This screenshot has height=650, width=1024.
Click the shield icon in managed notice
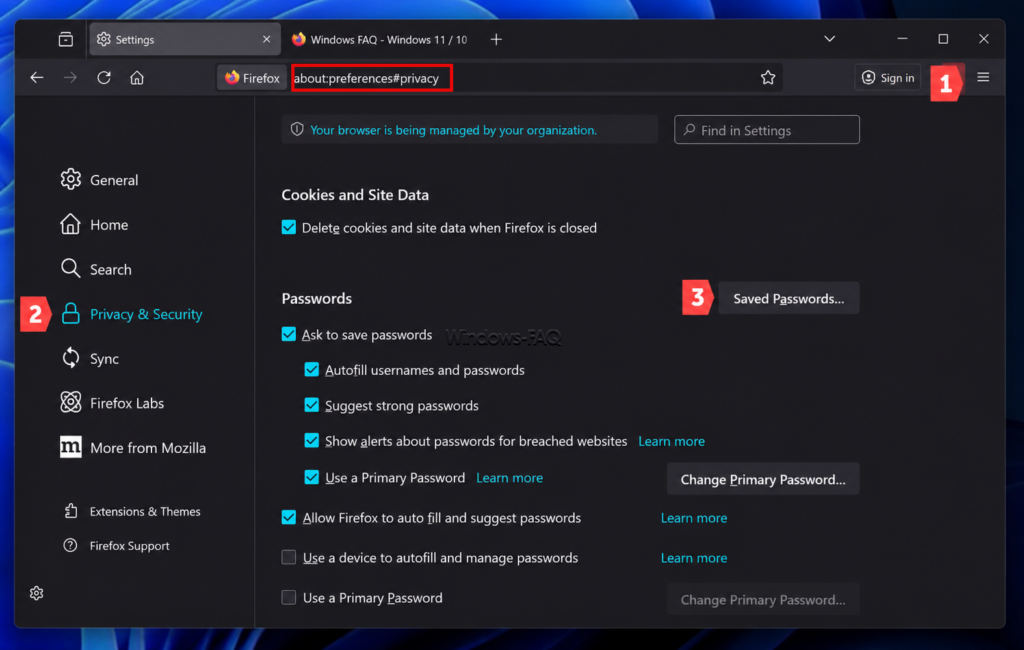pyautogui.click(x=297, y=129)
